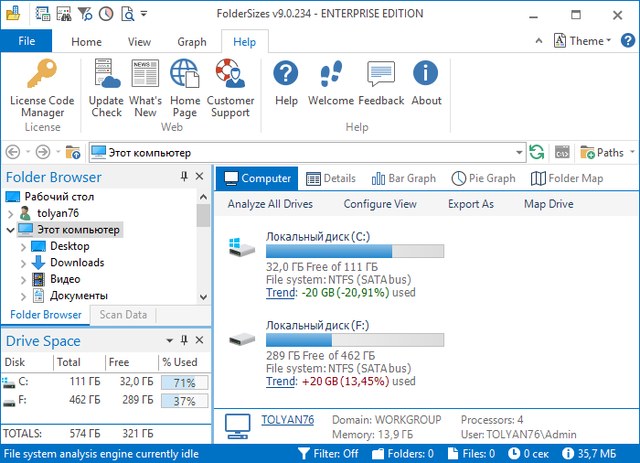Click the TOLYAN76 computer name link
The width and height of the screenshot is (640, 463).
click(x=288, y=420)
